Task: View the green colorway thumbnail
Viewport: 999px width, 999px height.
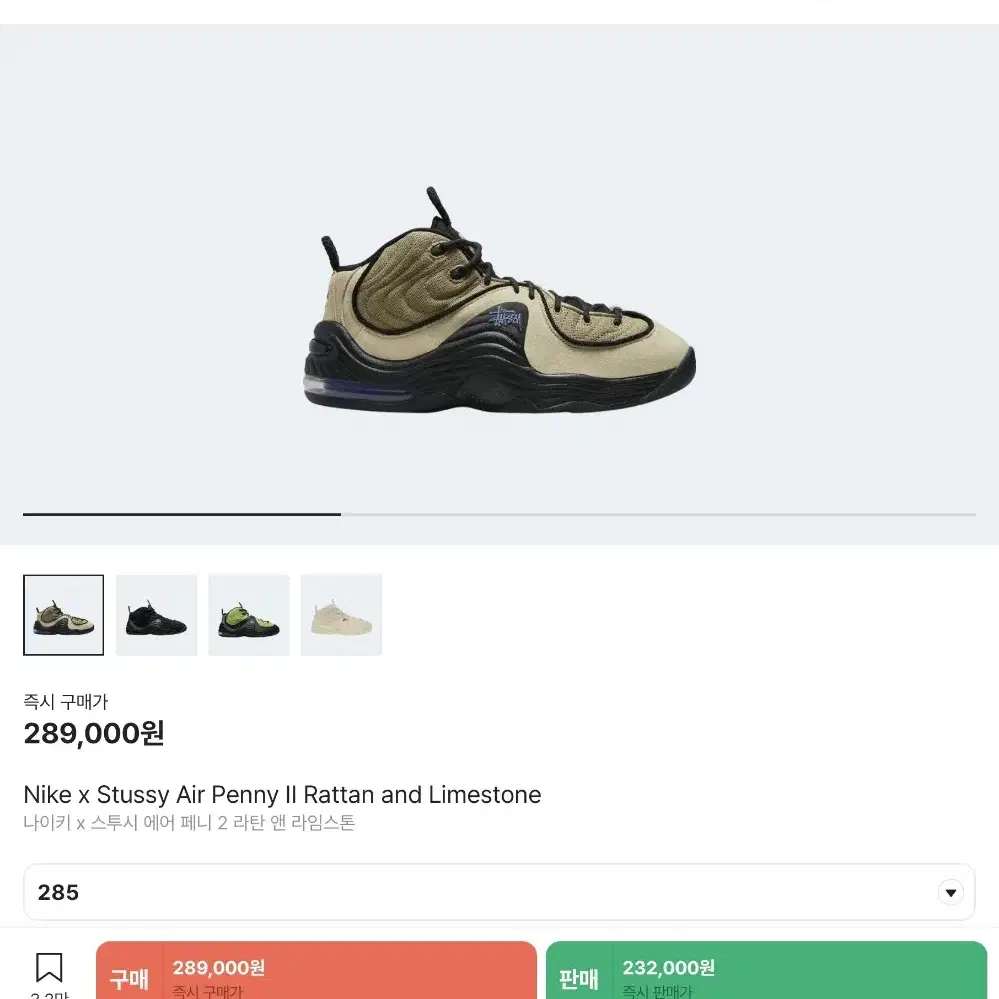Action: (x=248, y=615)
